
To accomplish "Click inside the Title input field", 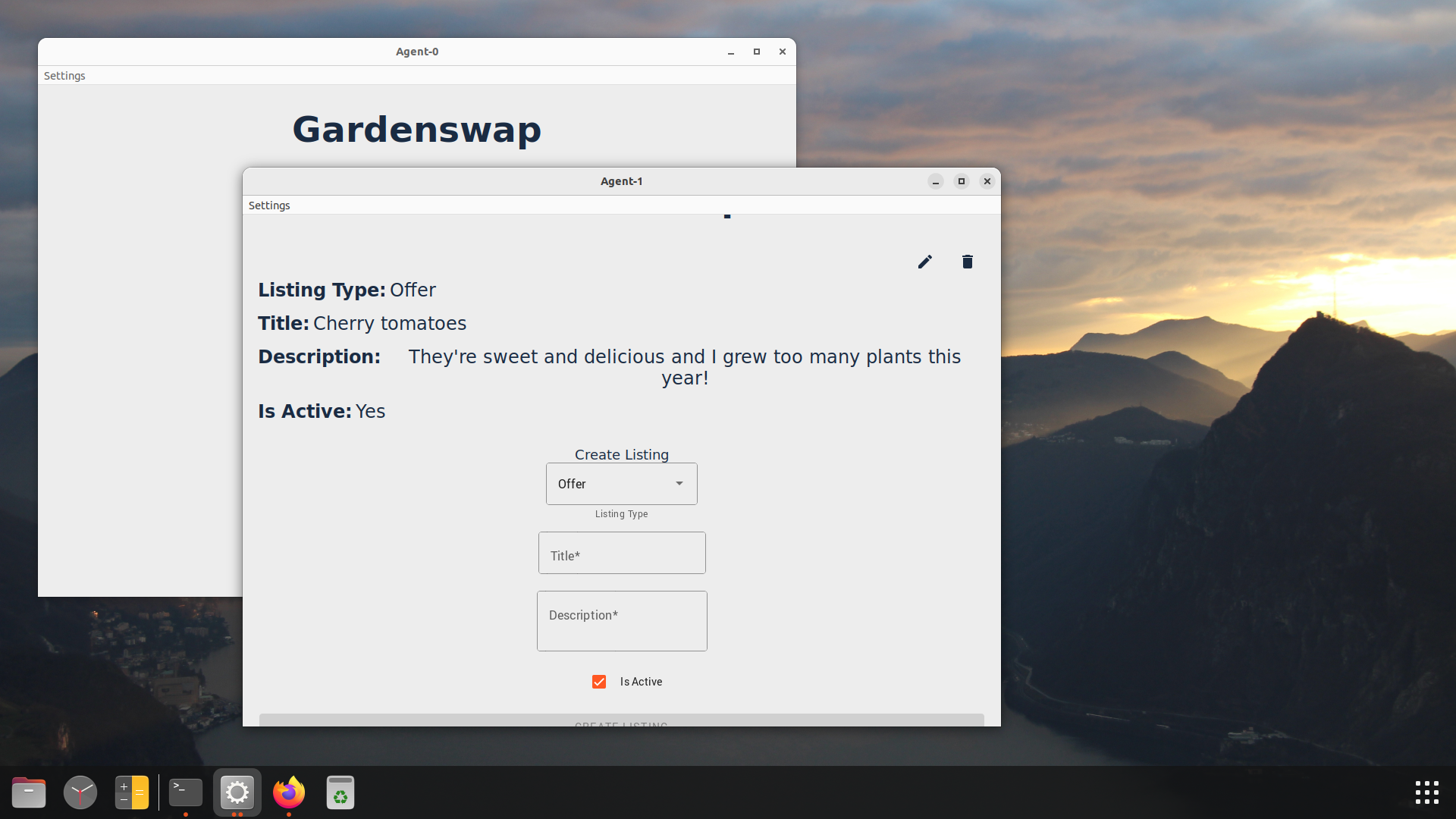I will [x=621, y=554].
